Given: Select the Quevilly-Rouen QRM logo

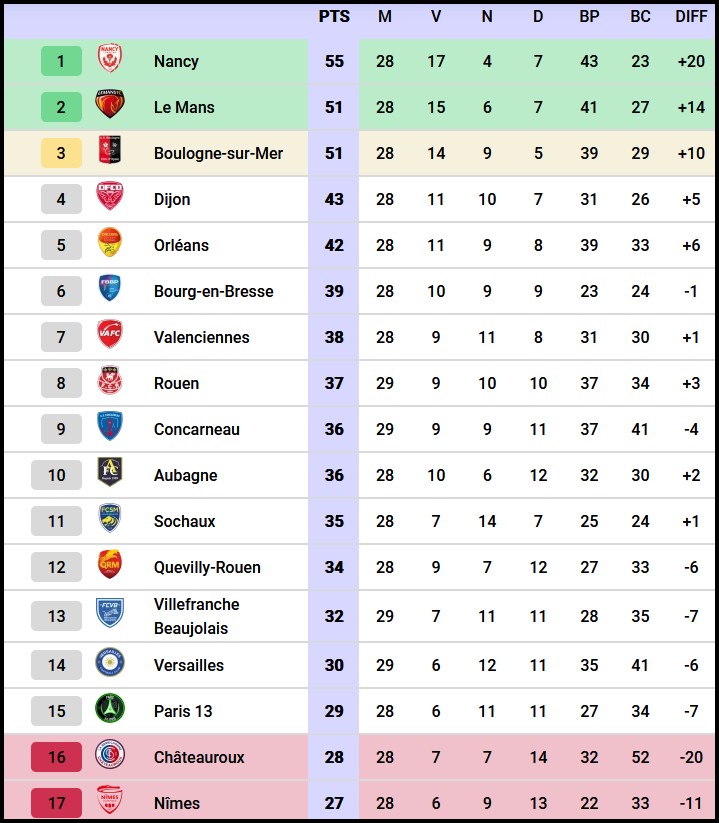Looking at the screenshot, I should point(109,567).
